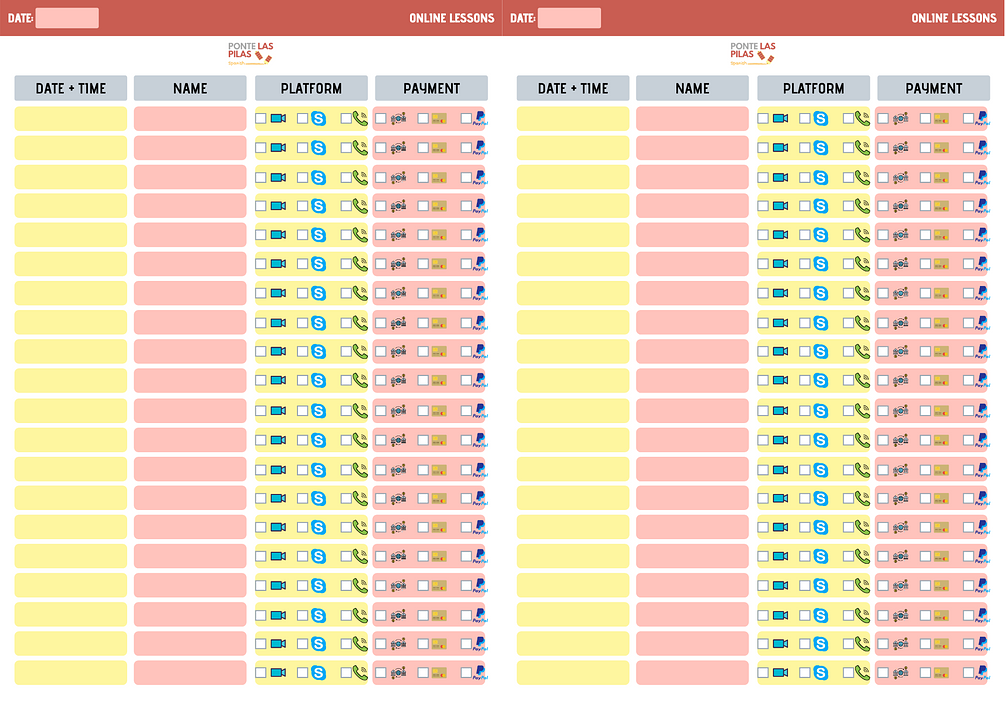Image resolution: width=1005 pixels, height=711 pixels.
Task: Tick the video camera checkbox in the right page's first row
Action: pos(763,118)
